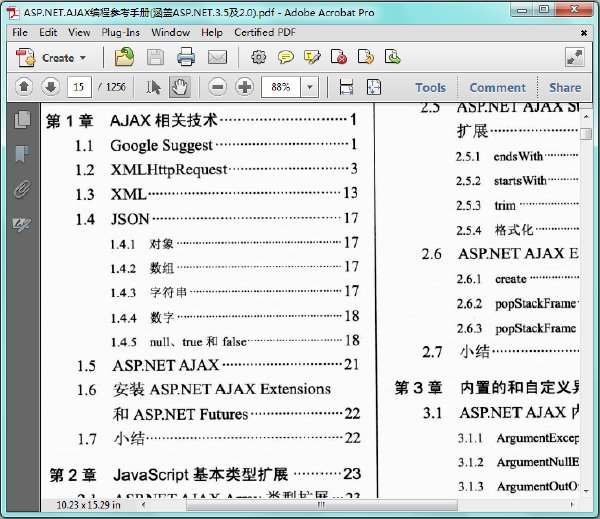
Task: Click the delete page icon with red mark
Action: tap(339, 57)
